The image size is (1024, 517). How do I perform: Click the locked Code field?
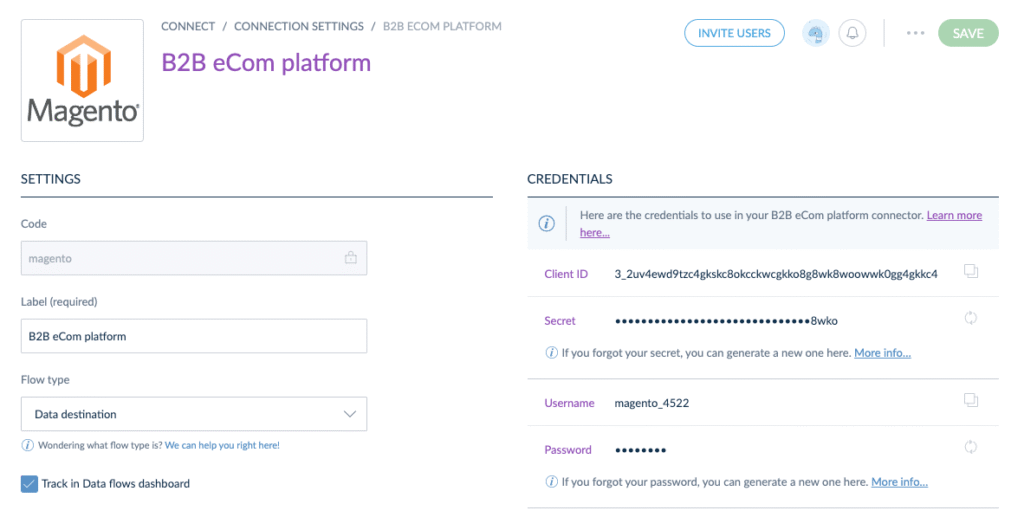pyautogui.click(x=194, y=258)
